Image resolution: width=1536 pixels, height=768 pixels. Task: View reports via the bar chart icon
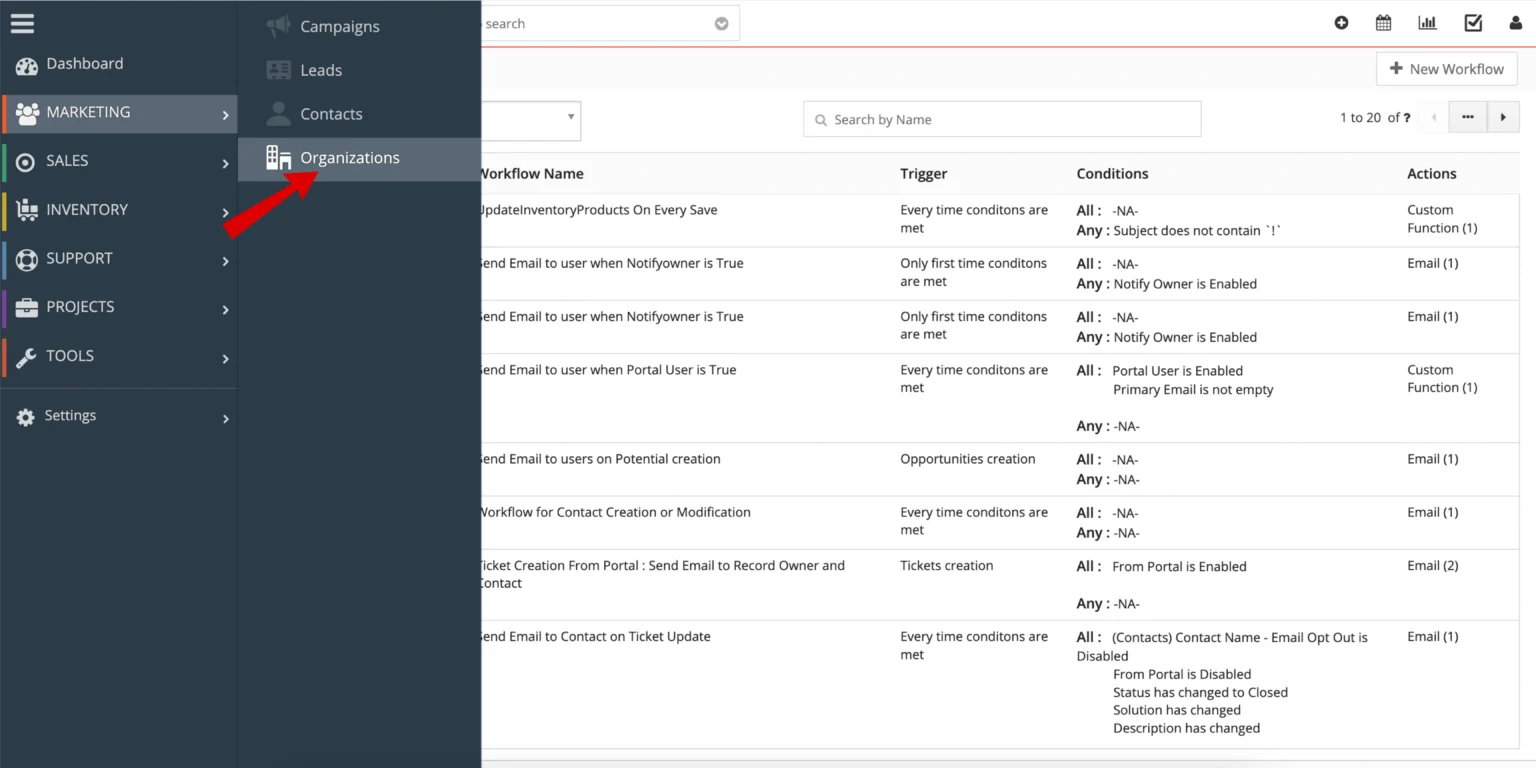(x=1427, y=22)
